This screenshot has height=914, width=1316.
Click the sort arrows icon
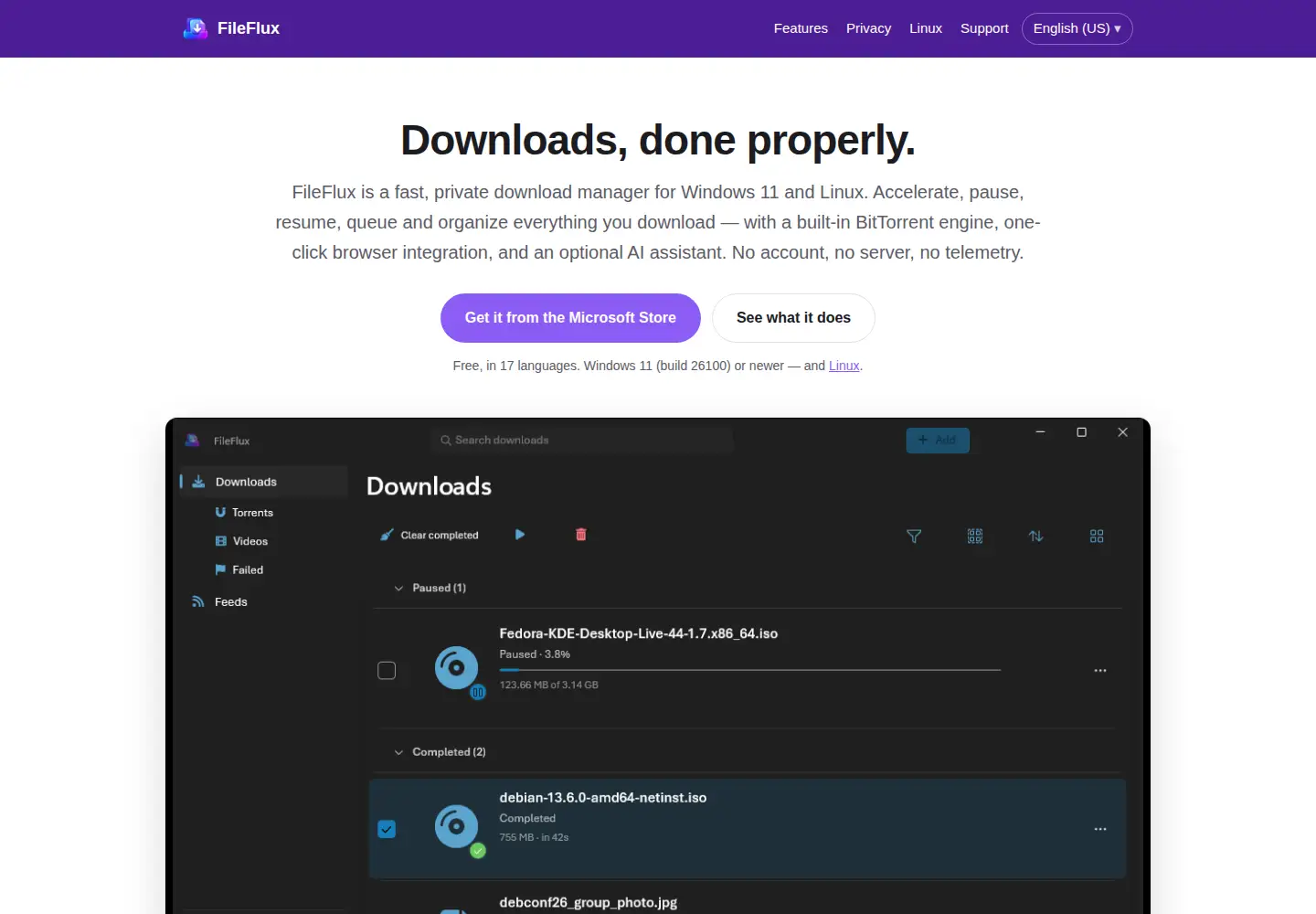click(x=1035, y=537)
